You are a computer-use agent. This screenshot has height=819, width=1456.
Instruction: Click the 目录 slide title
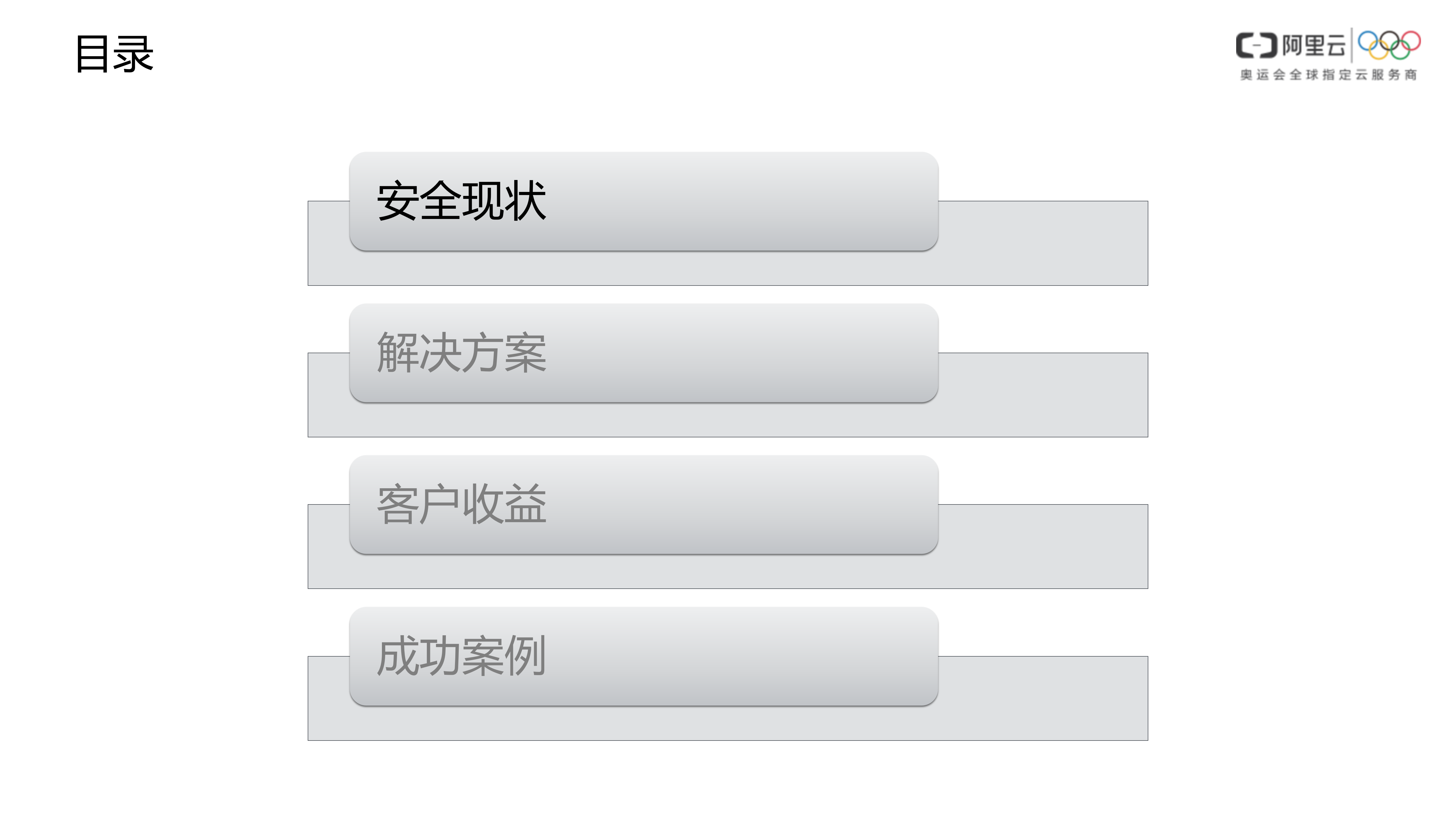[114, 54]
